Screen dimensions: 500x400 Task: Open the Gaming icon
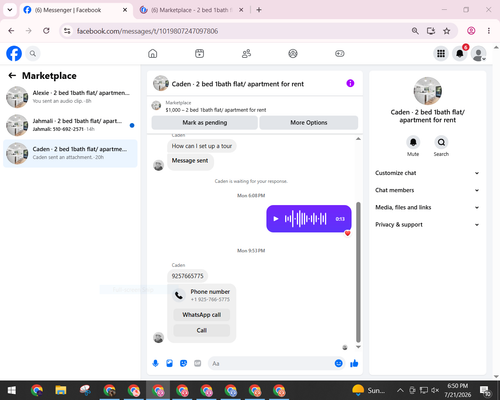340,53
